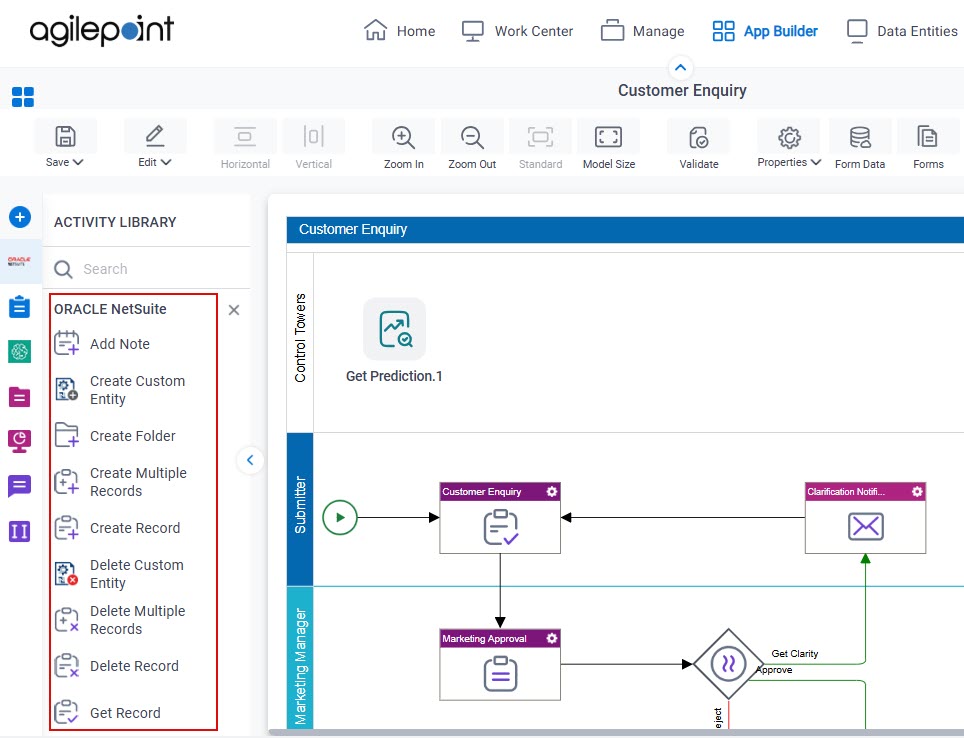Screen dimensions: 964x738
Task: Select the Oracle NetSuite sidebar tab
Action: point(20,261)
